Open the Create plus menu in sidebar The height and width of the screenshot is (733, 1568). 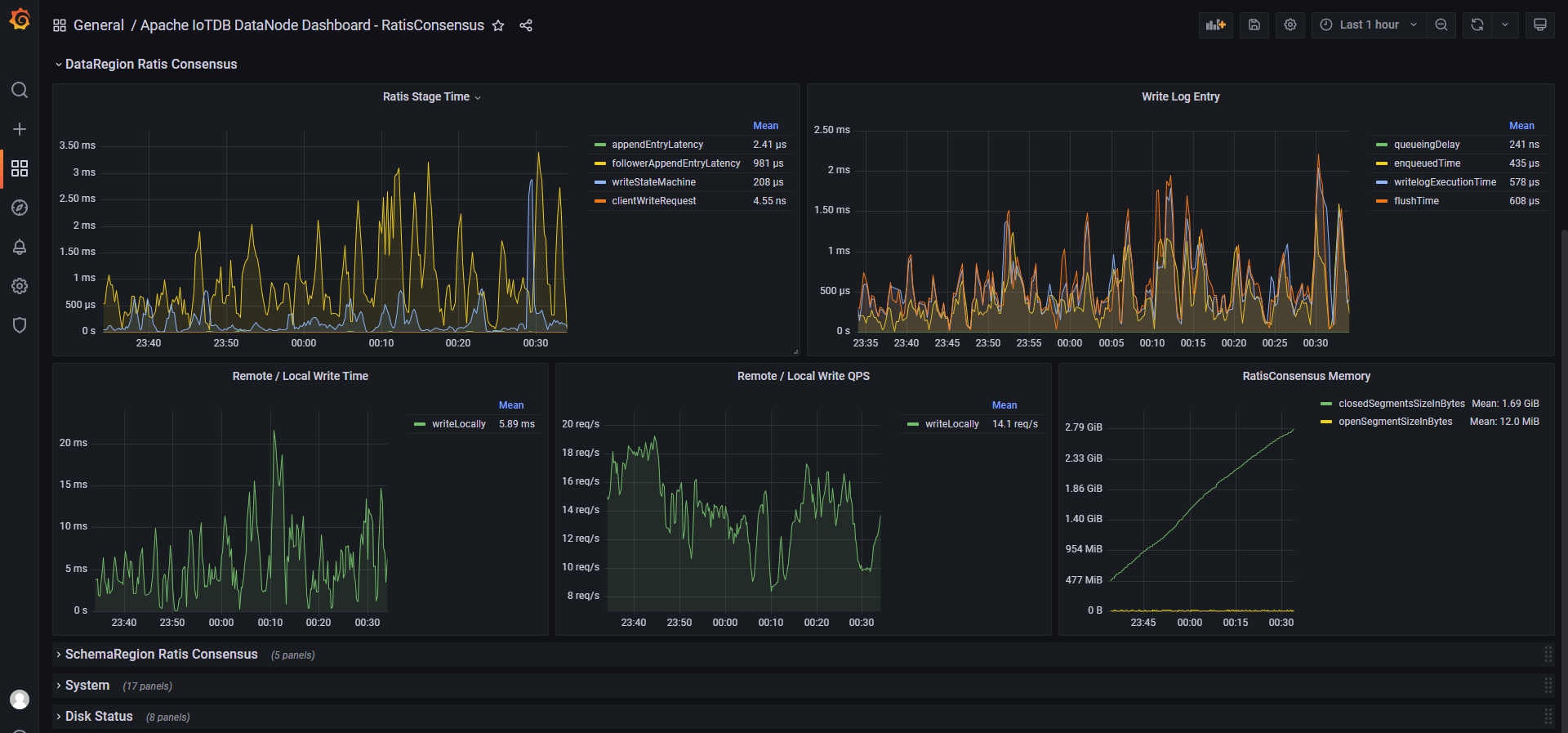(x=20, y=129)
